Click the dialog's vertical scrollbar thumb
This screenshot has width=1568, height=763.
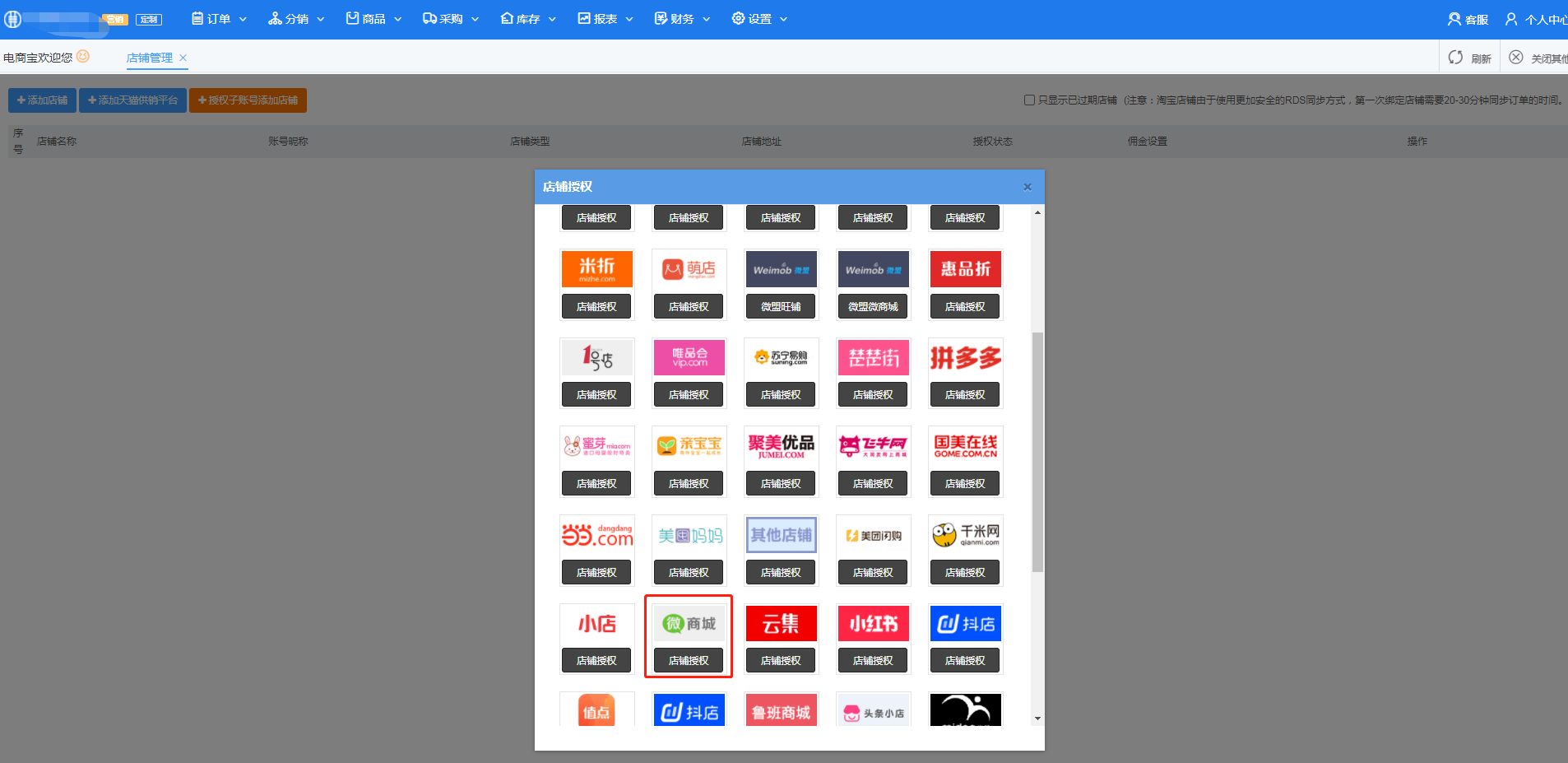click(1037, 452)
